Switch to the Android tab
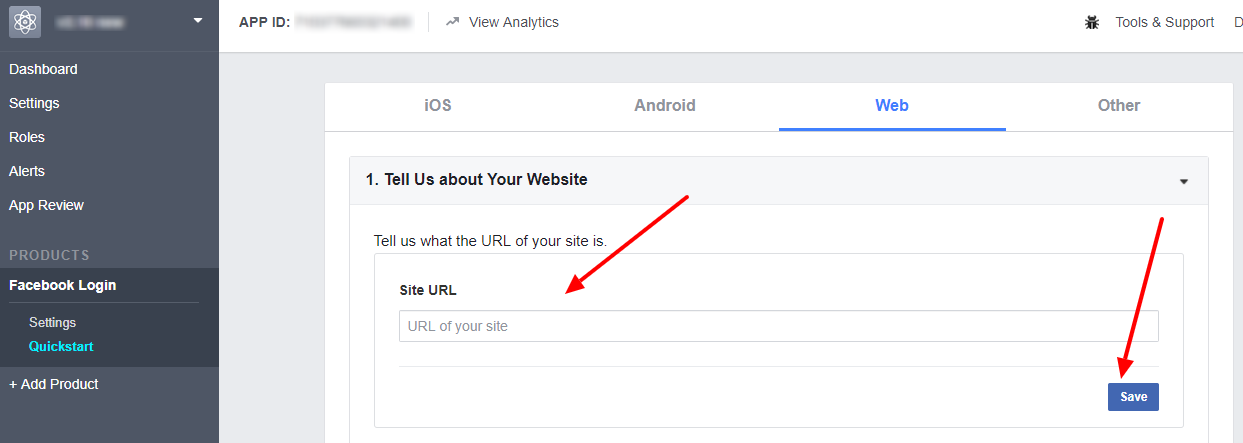The image size is (1243, 443). (665, 105)
